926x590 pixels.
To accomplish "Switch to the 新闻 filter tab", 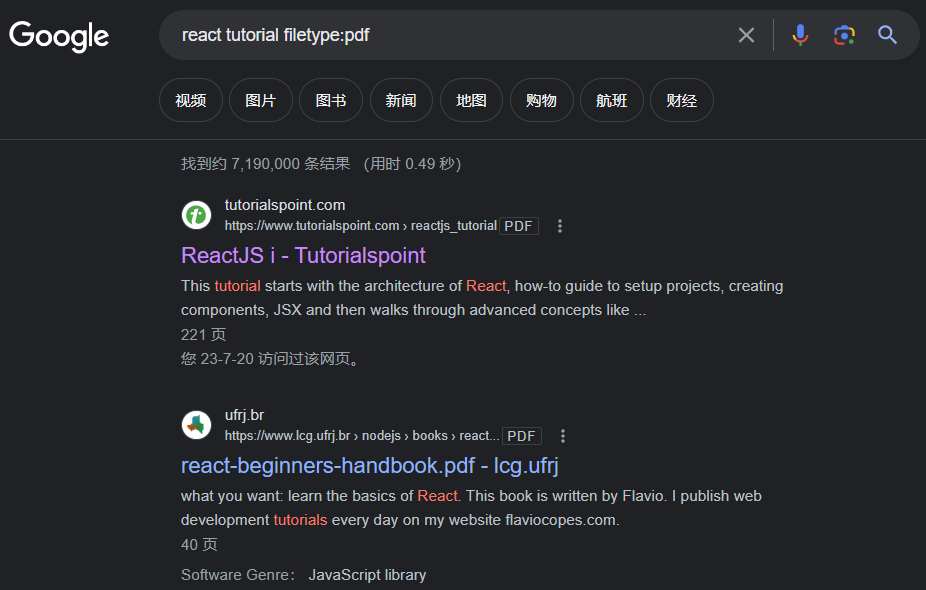I will (x=401, y=100).
